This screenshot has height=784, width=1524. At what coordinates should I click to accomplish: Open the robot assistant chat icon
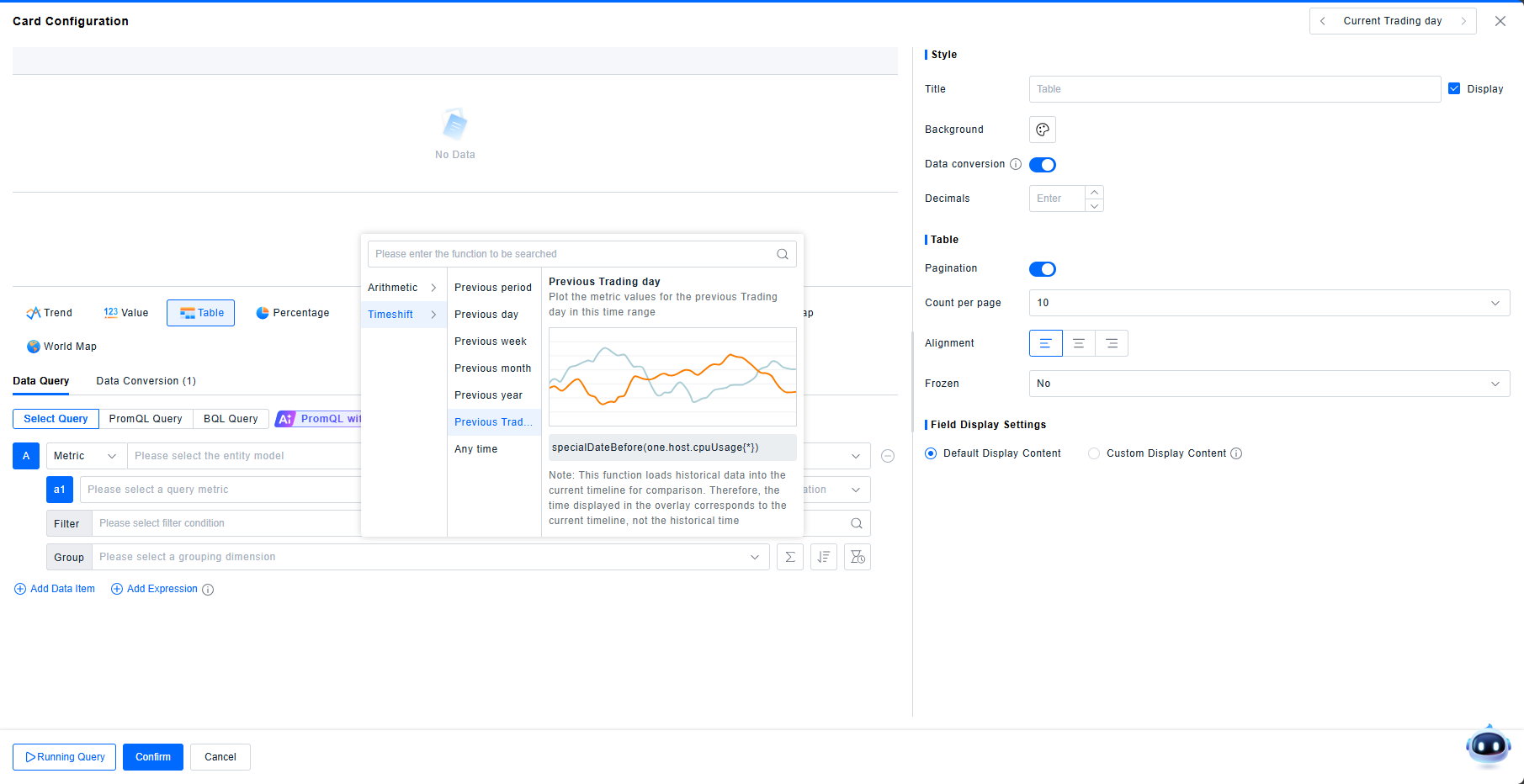[x=1487, y=746]
